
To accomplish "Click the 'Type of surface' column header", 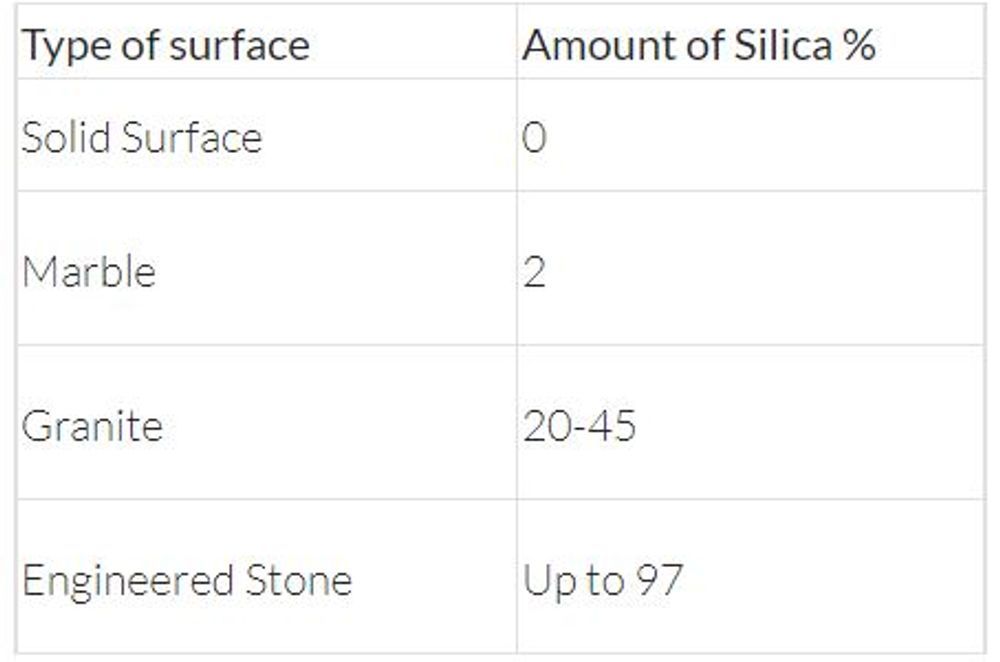I will [166, 46].
